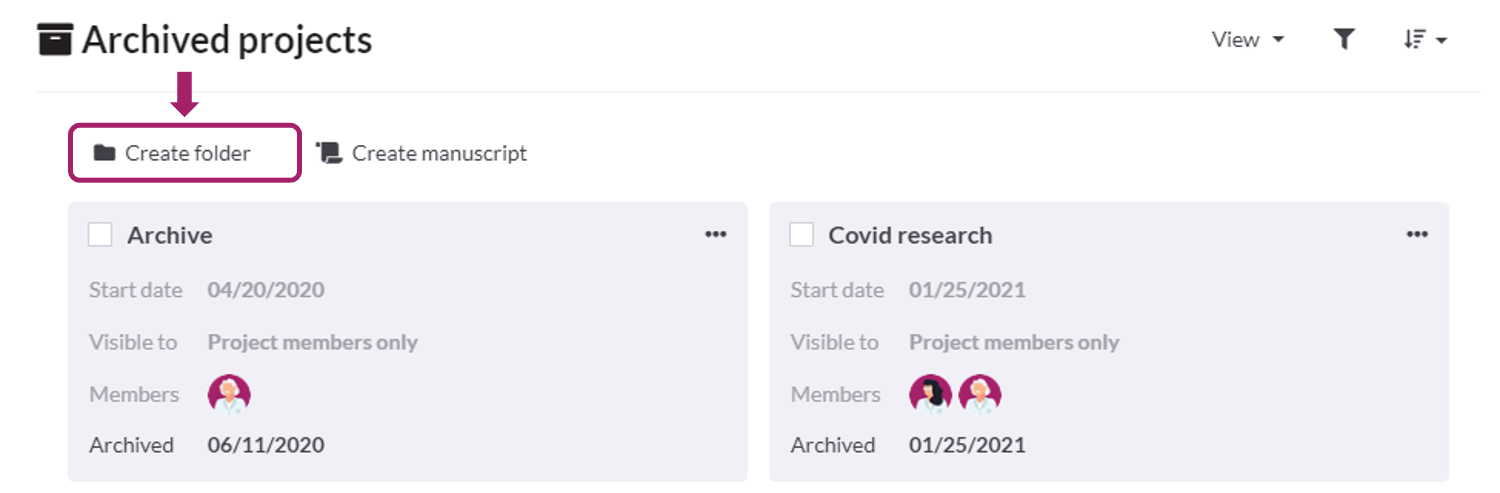Click the Archived projects heading

[227, 40]
